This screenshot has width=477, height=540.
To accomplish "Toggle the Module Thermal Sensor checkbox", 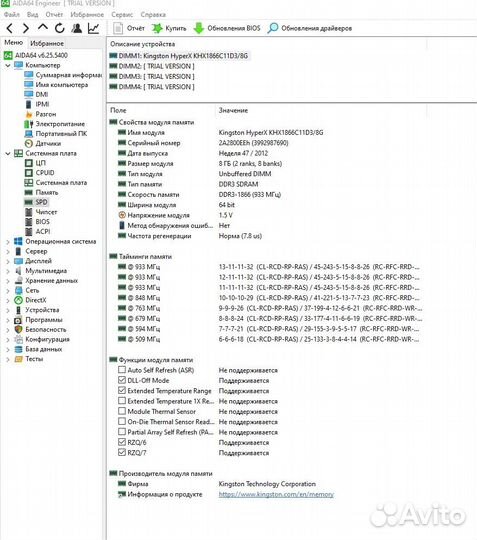I will coord(122,411).
